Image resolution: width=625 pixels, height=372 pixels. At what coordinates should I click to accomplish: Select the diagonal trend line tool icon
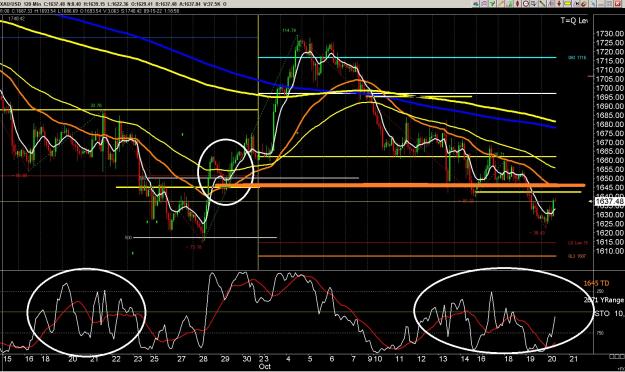(x=542, y=4)
